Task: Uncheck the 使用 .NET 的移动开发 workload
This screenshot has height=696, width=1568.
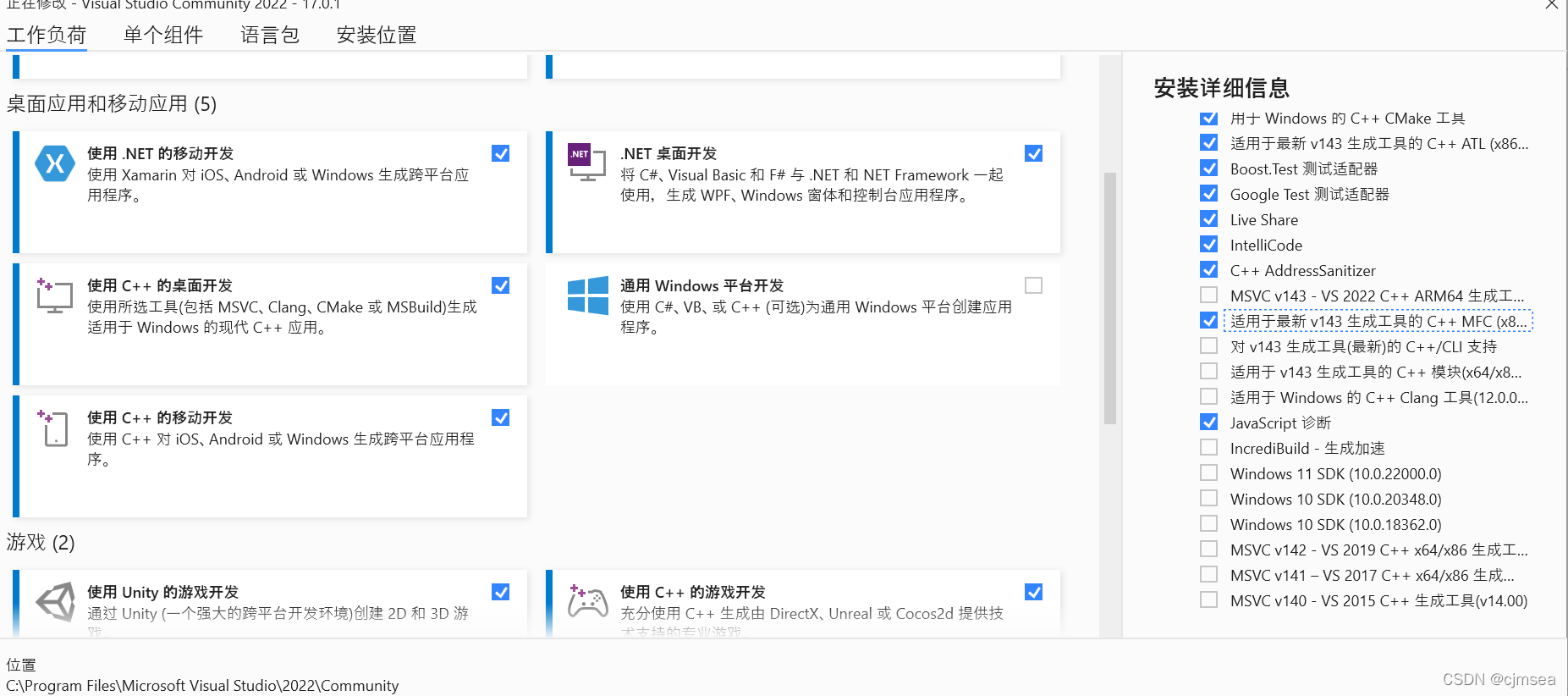Action: [501, 153]
